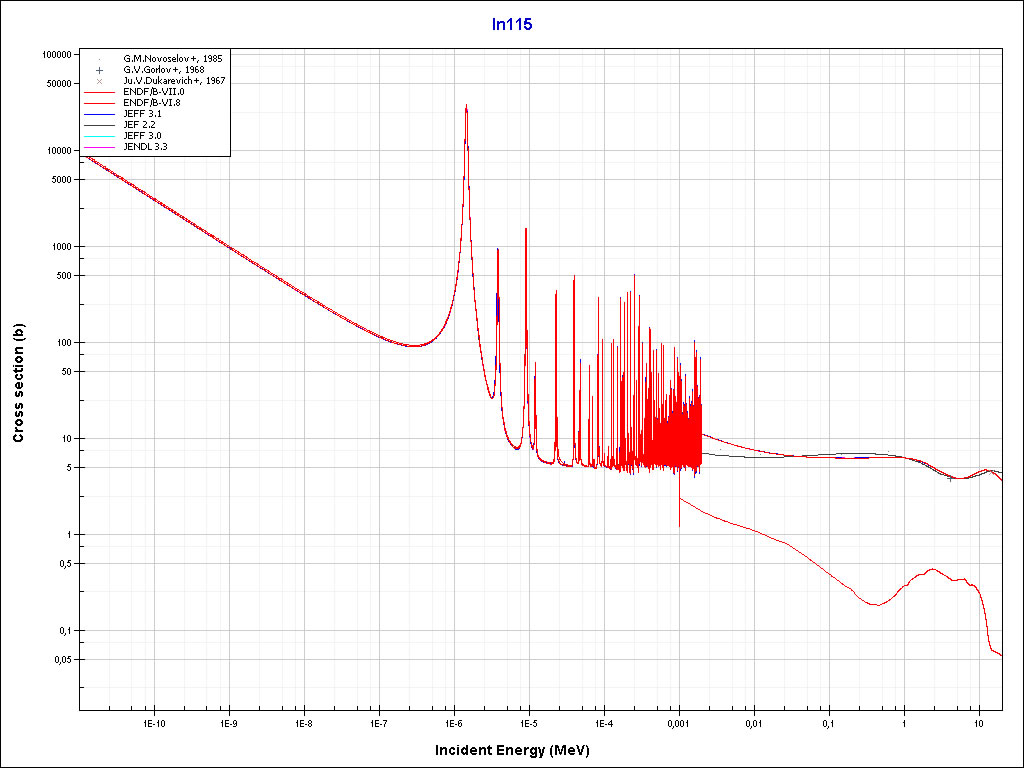Click the magenta line swatch for JENDL 3.3

100,146
